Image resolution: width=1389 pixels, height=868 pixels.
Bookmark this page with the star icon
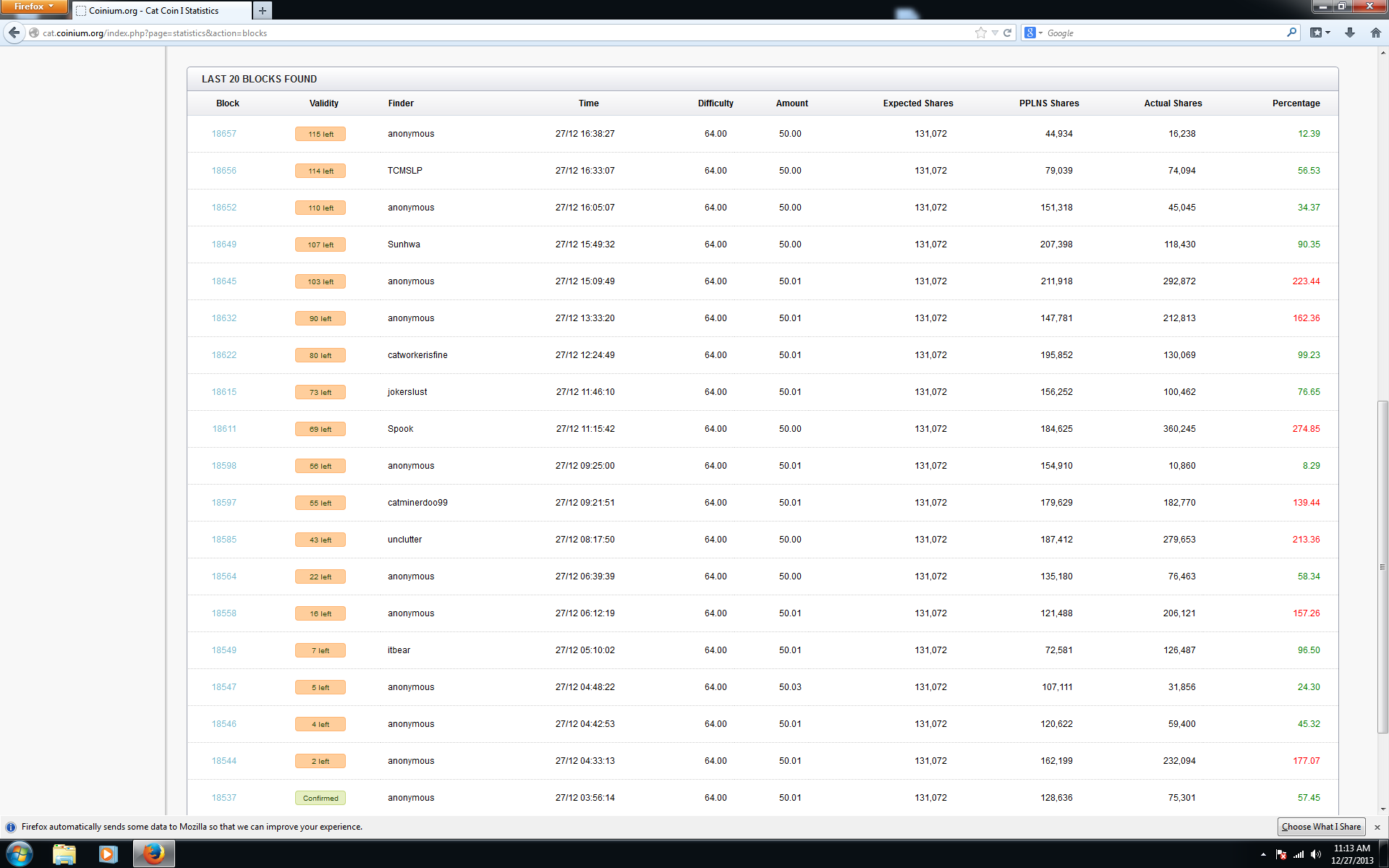coord(980,33)
